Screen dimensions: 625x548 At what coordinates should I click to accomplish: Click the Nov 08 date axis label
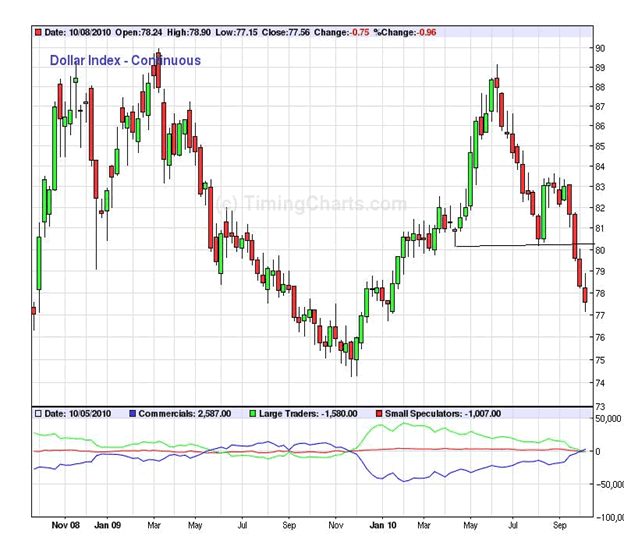click(x=65, y=523)
